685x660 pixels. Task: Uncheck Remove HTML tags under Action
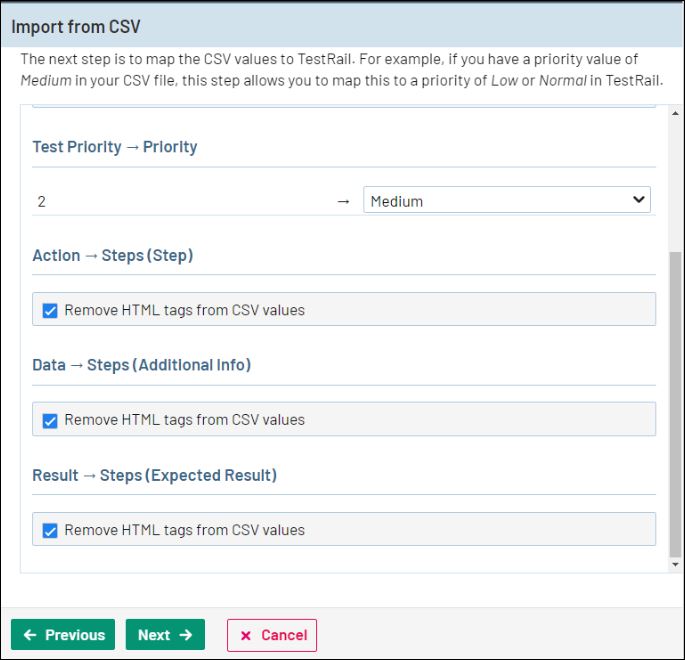pos(50,310)
